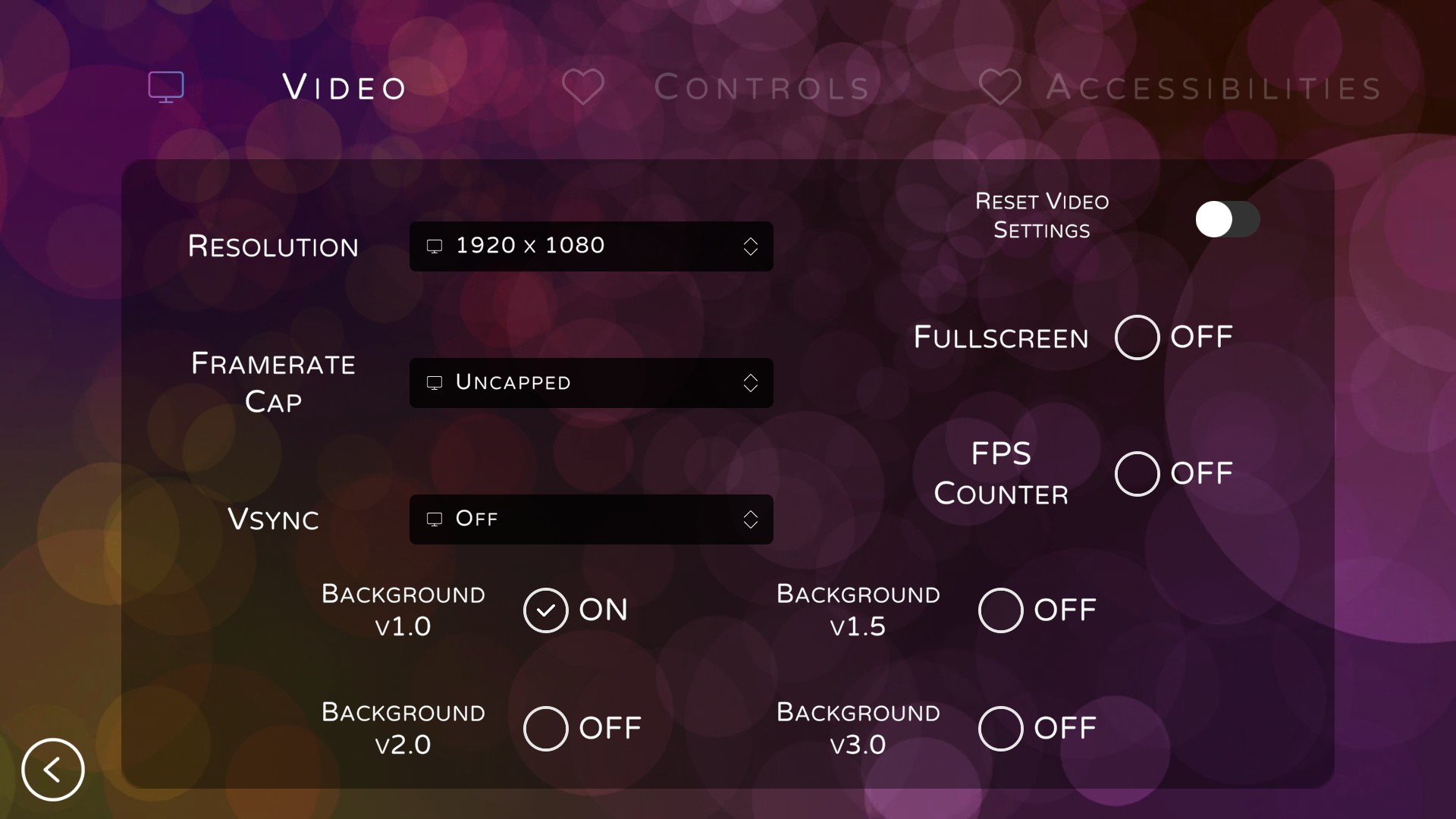The image size is (1456, 819).
Task: Click the heart icon beside Accessibilities
Action: [1001, 86]
